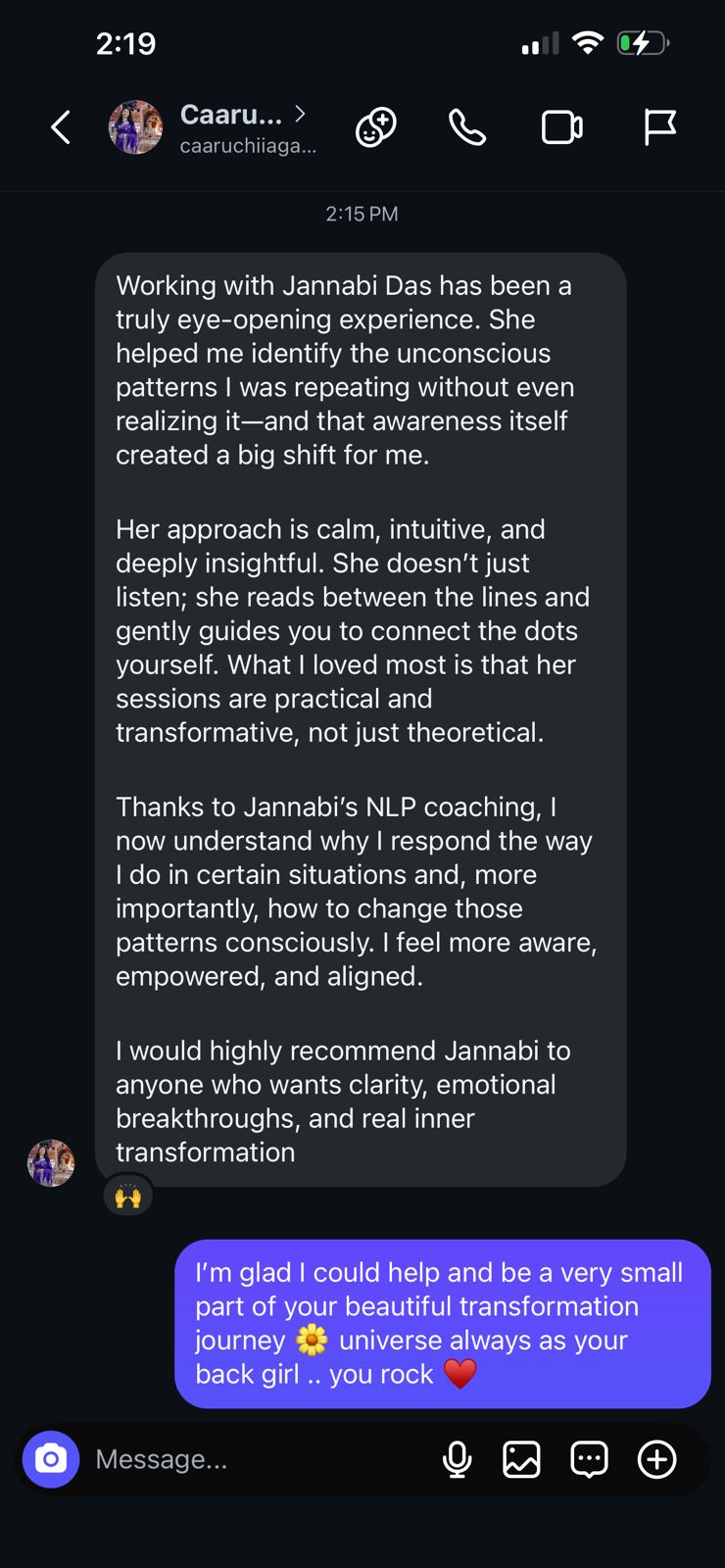
Task: Tap the back arrow to leave chat
Action: point(61,127)
